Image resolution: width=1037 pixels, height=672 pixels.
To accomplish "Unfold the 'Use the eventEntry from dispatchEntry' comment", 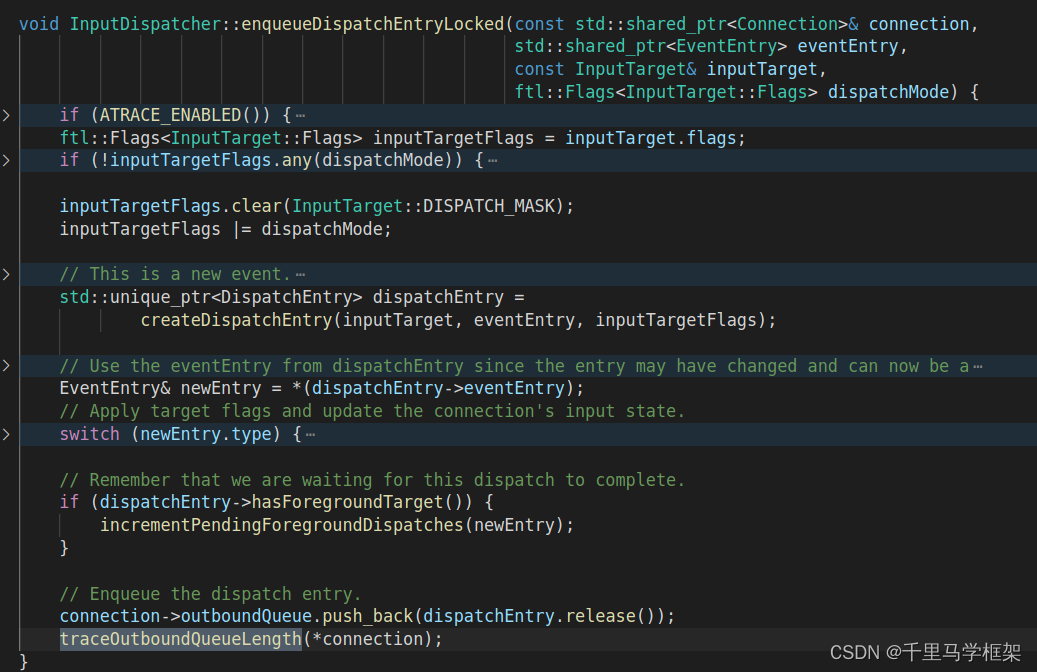I will tap(6, 365).
